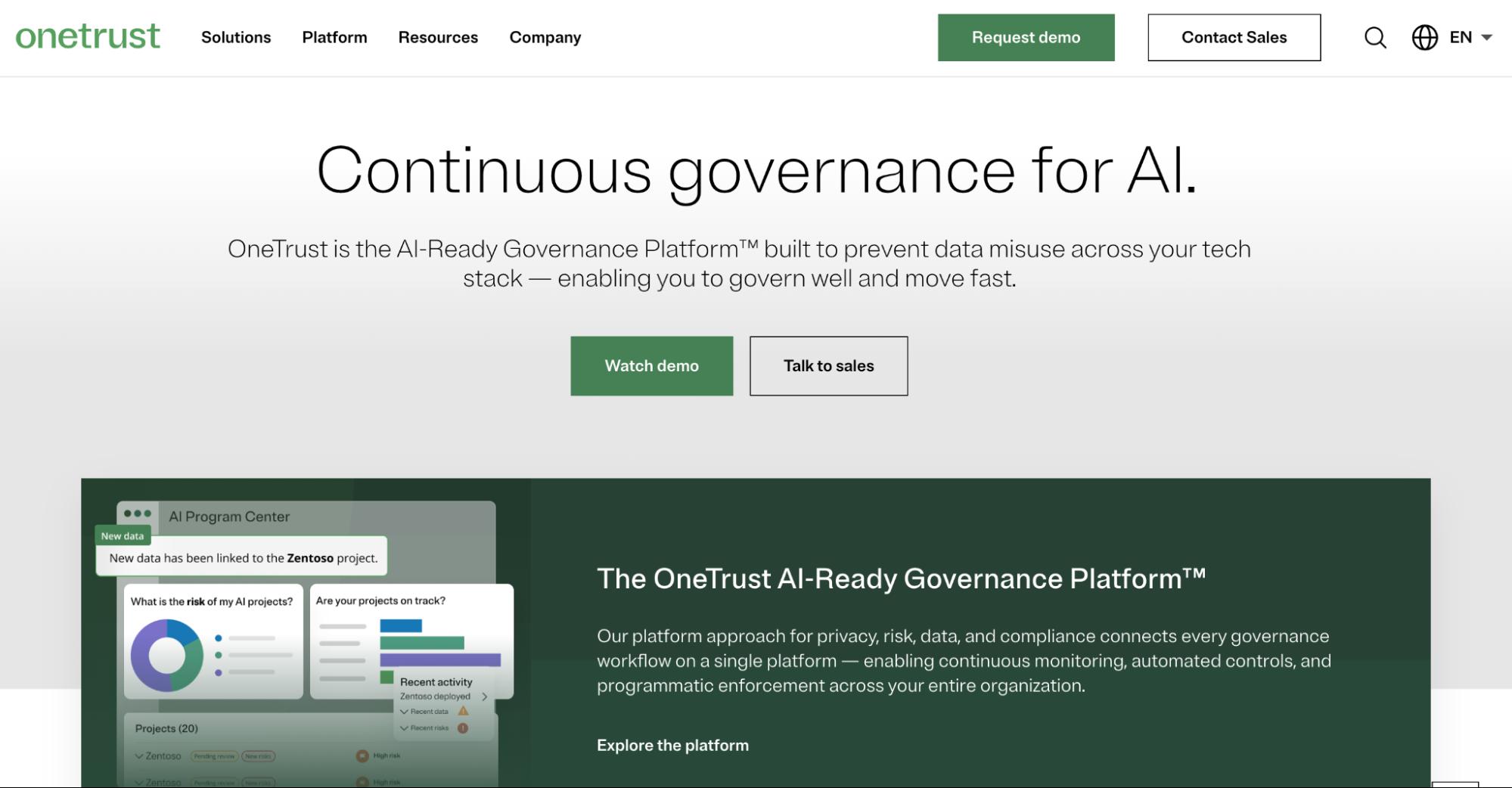Collapse Recent data under Recent activity
The image size is (1512, 788).
(404, 712)
